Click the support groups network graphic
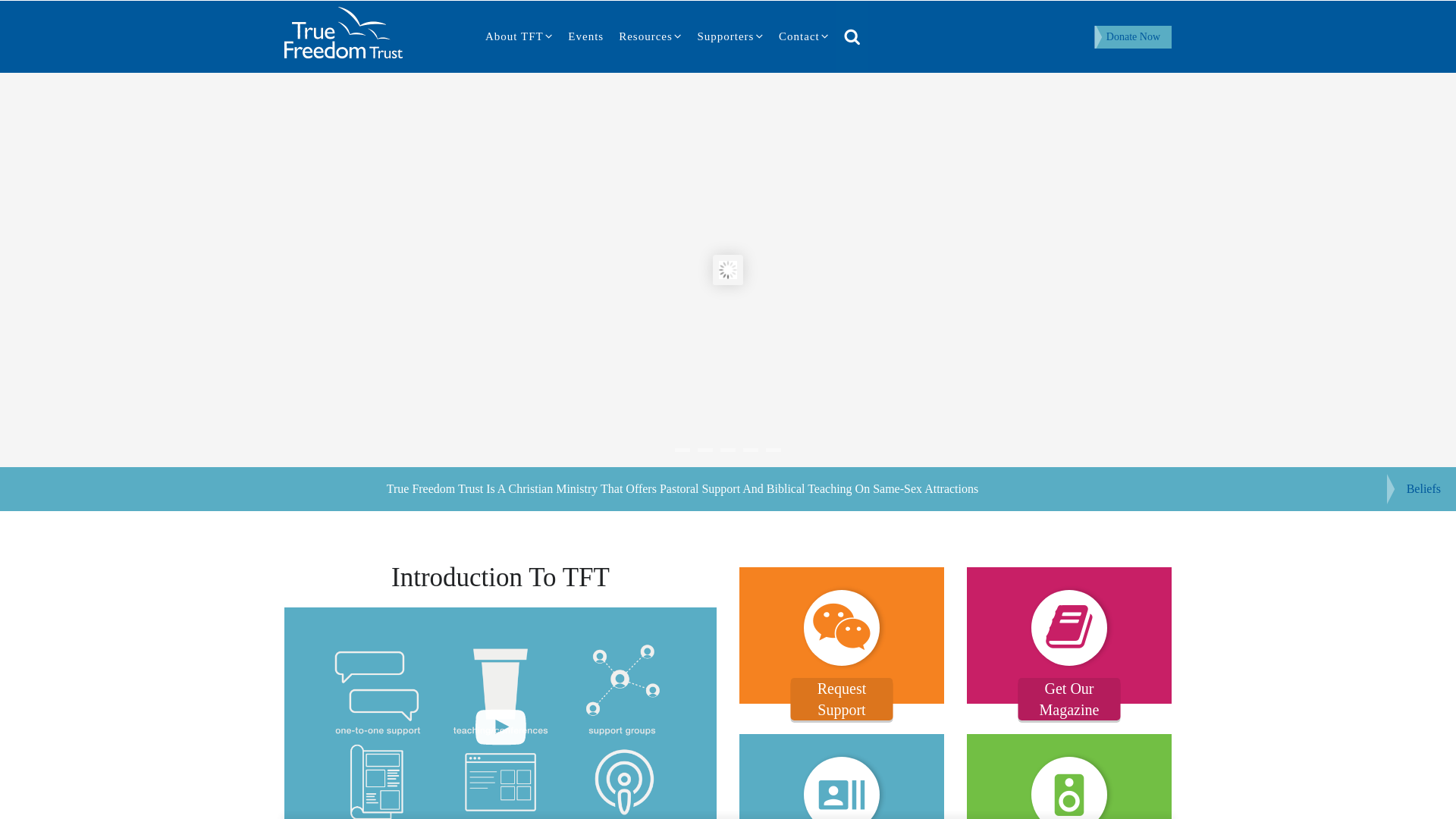Image resolution: width=1456 pixels, height=819 pixels. pyautogui.click(x=623, y=680)
